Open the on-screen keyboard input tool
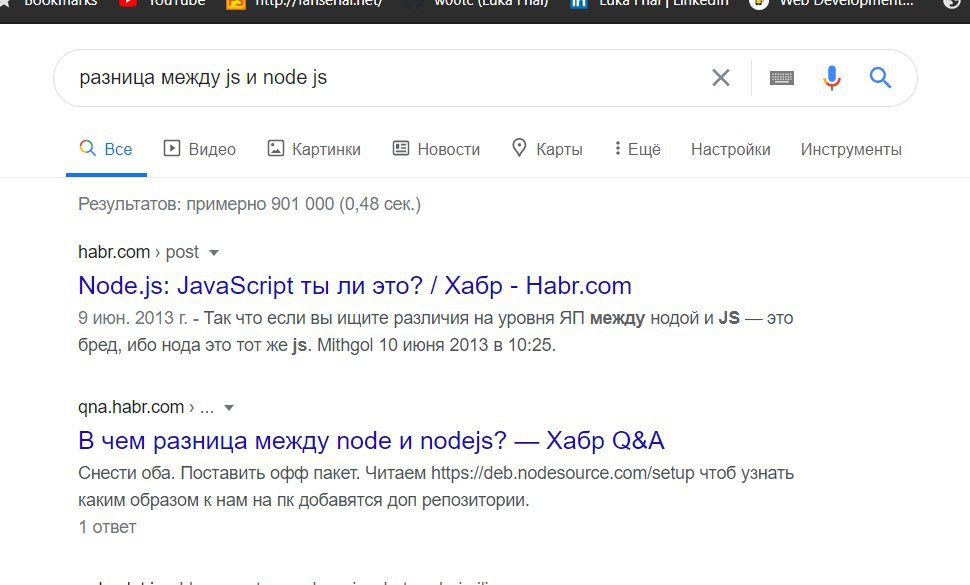Image resolution: width=970 pixels, height=585 pixels. coord(782,78)
